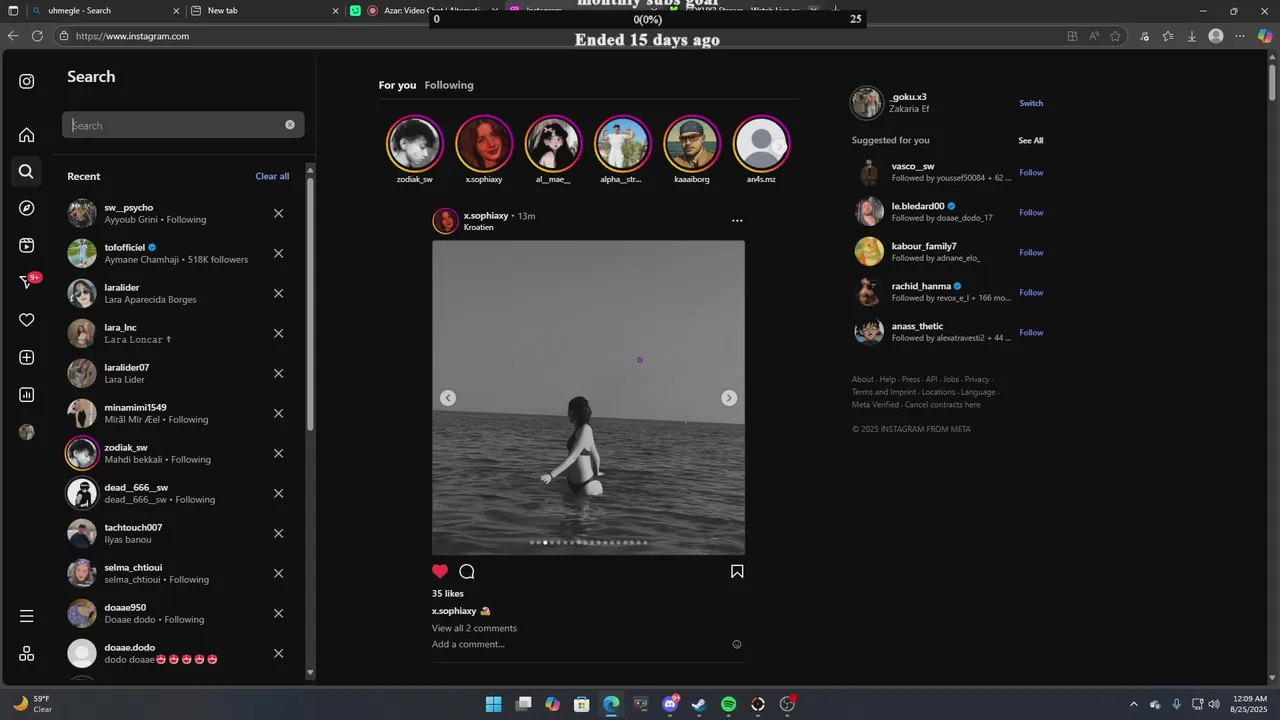Create a new post via plus icon
1280x720 pixels.
[27, 357]
